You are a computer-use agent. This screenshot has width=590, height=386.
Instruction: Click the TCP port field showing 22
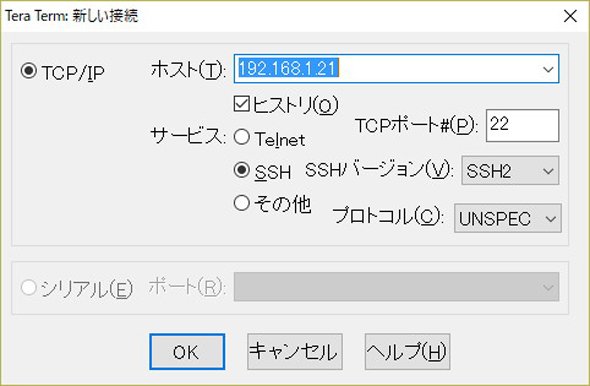522,126
